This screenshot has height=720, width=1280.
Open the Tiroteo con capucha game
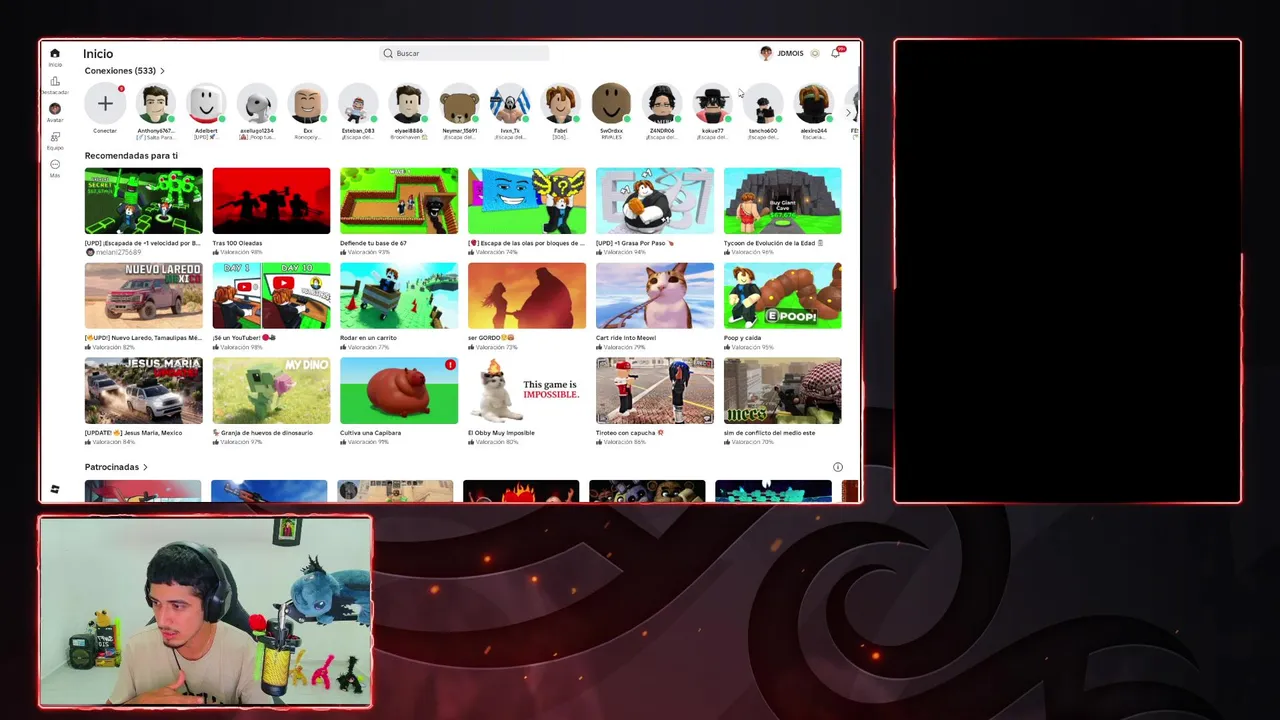655,391
